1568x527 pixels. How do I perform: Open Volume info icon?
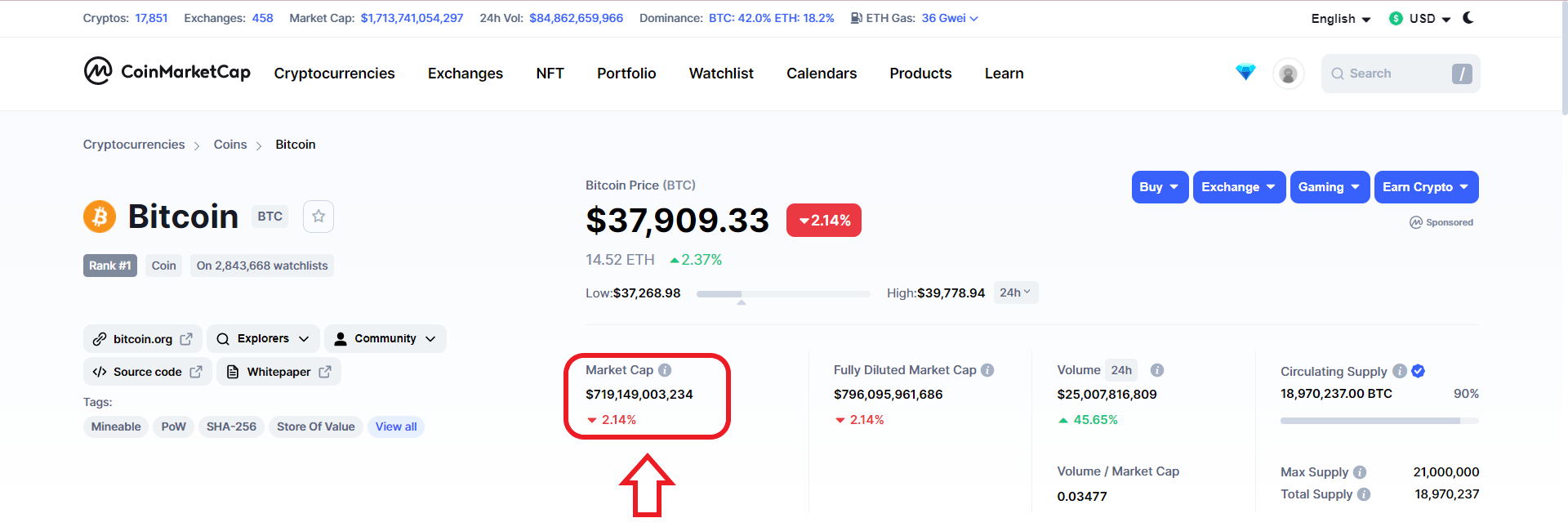pos(1157,370)
